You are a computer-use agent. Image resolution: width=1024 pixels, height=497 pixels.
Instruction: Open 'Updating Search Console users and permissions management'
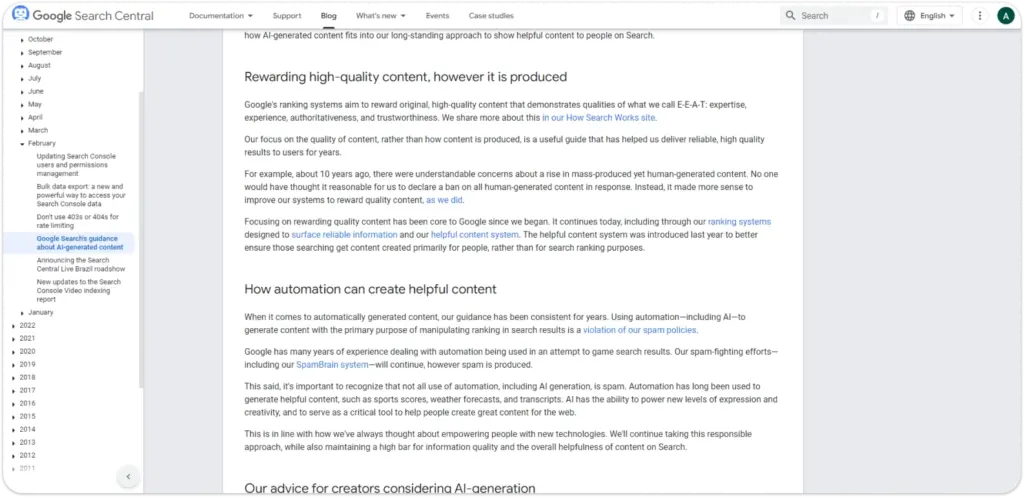click(76, 165)
